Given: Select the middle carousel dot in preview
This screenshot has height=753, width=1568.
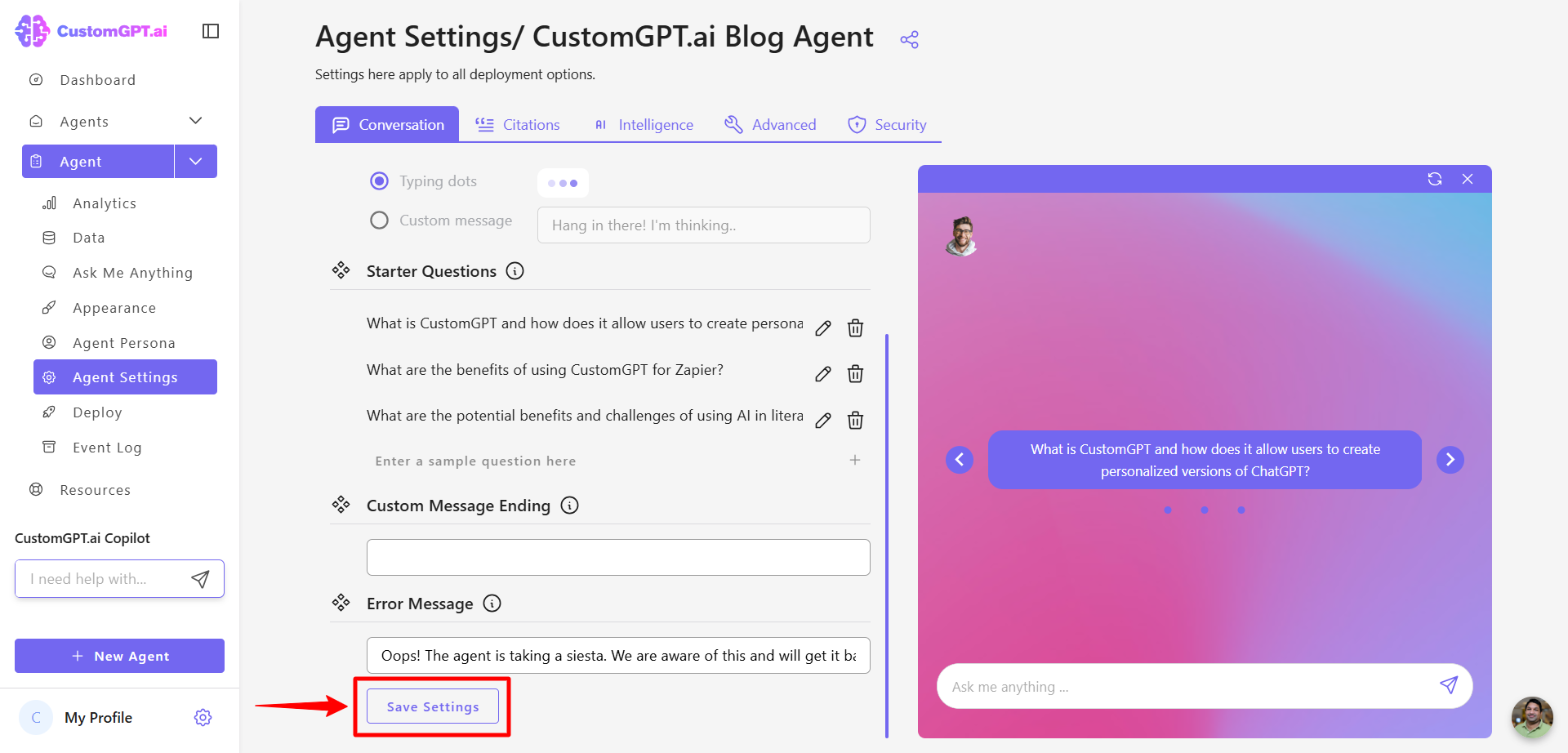Looking at the screenshot, I should (x=1205, y=510).
